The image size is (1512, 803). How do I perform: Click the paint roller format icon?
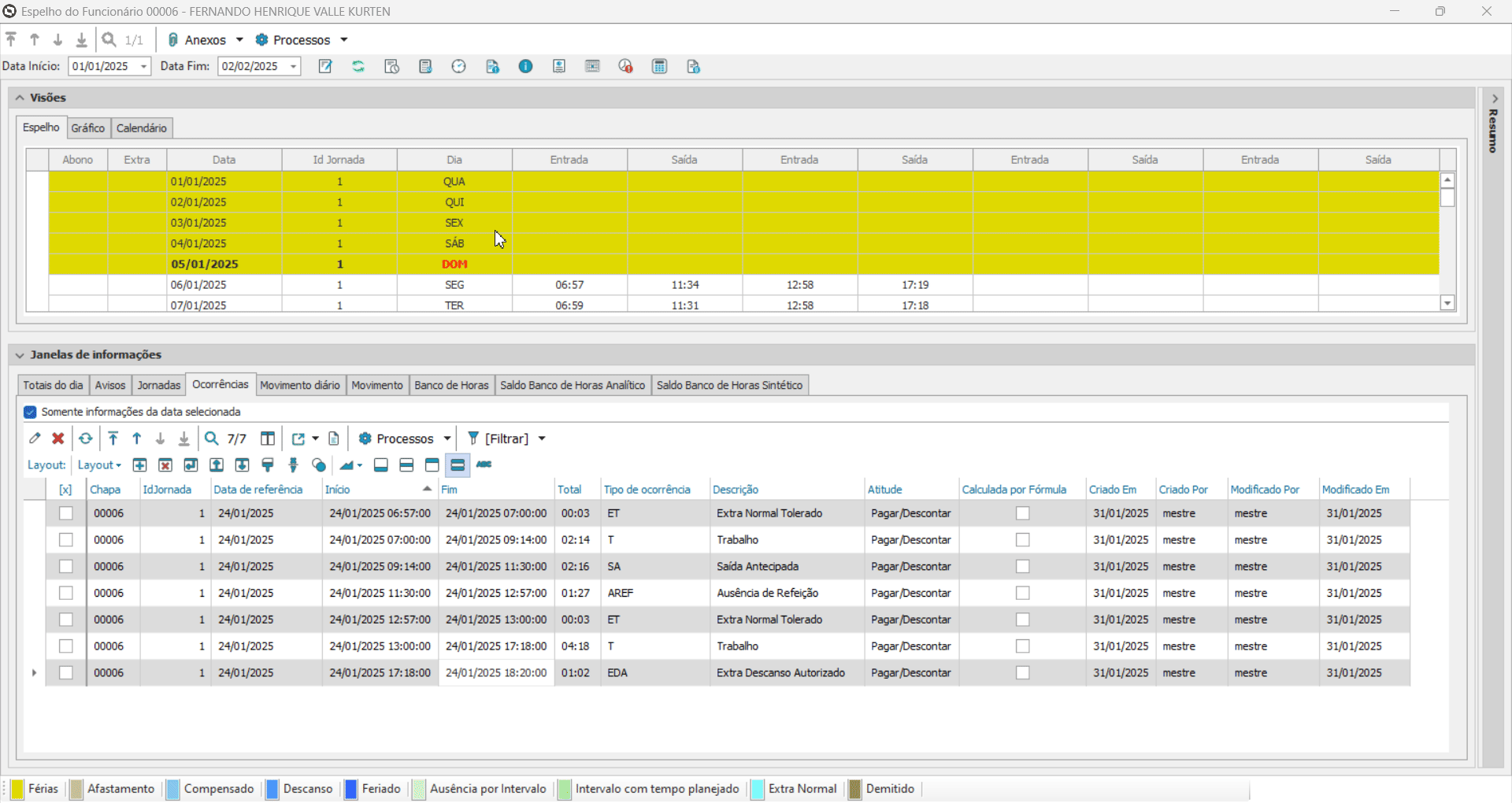point(268,465)
